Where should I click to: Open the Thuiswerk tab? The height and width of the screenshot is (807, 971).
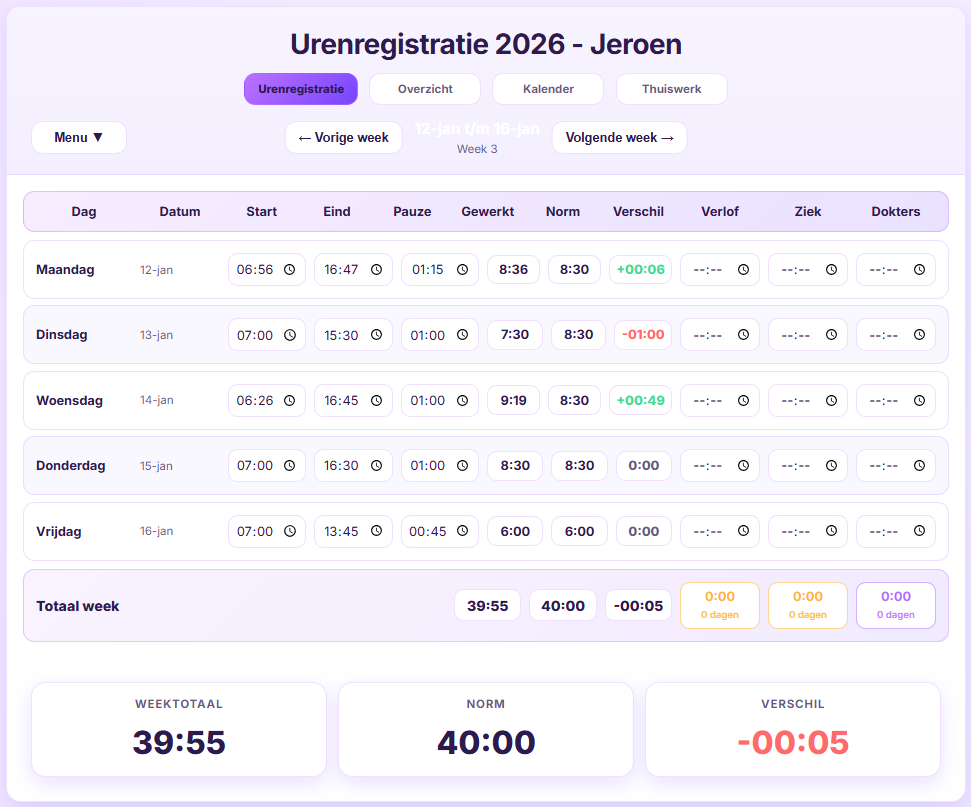(671, 88)
